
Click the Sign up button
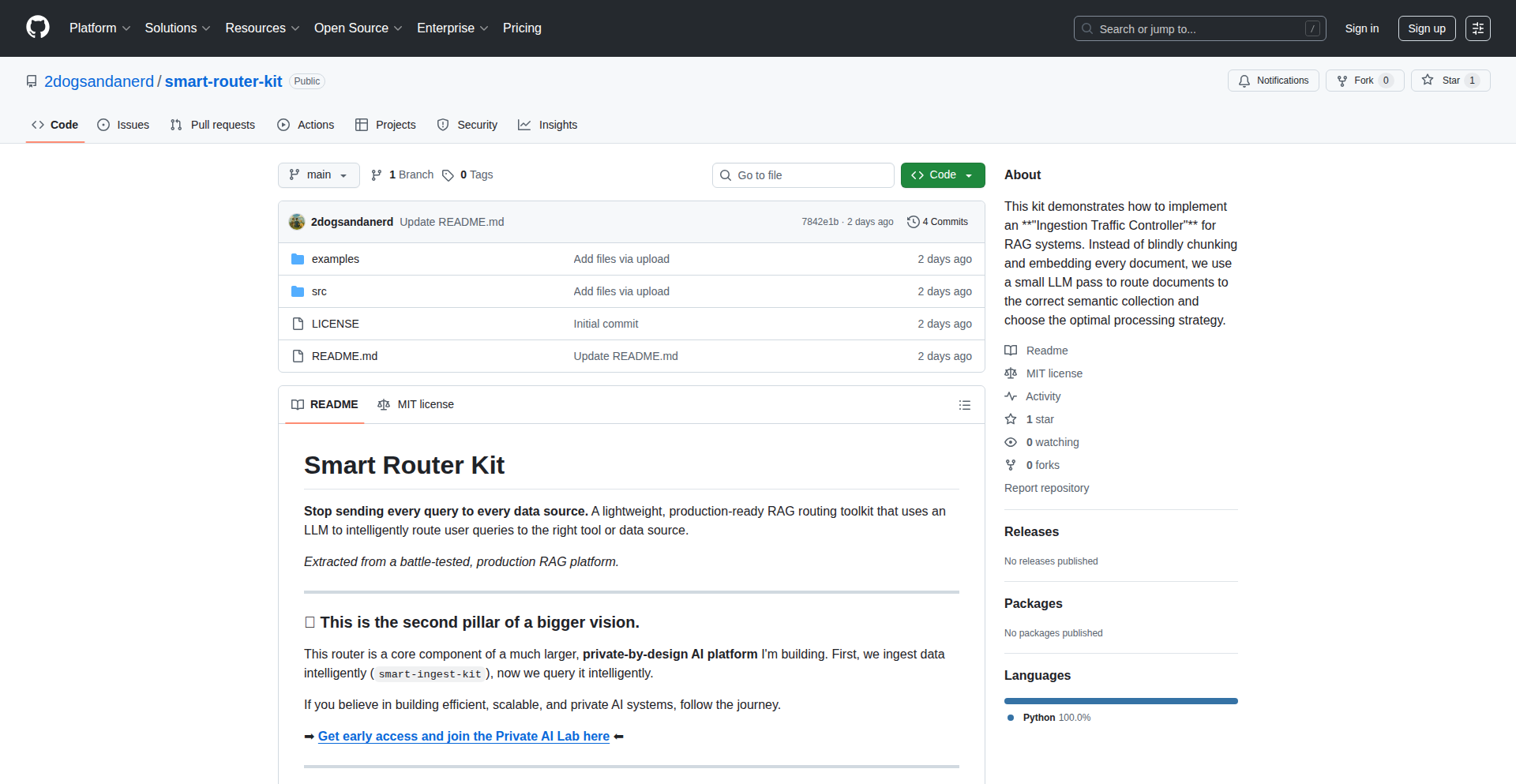click(1426, 28)
